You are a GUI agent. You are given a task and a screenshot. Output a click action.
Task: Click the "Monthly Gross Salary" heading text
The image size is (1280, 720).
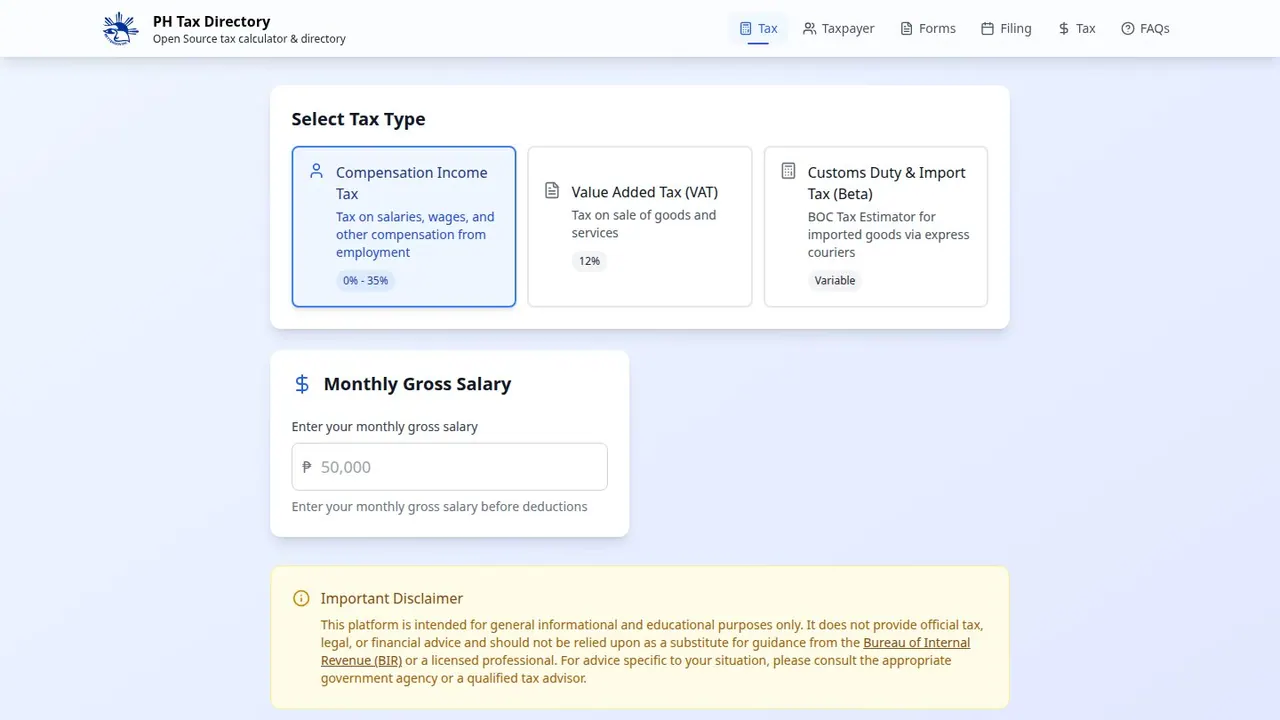[x=417, y=384]
